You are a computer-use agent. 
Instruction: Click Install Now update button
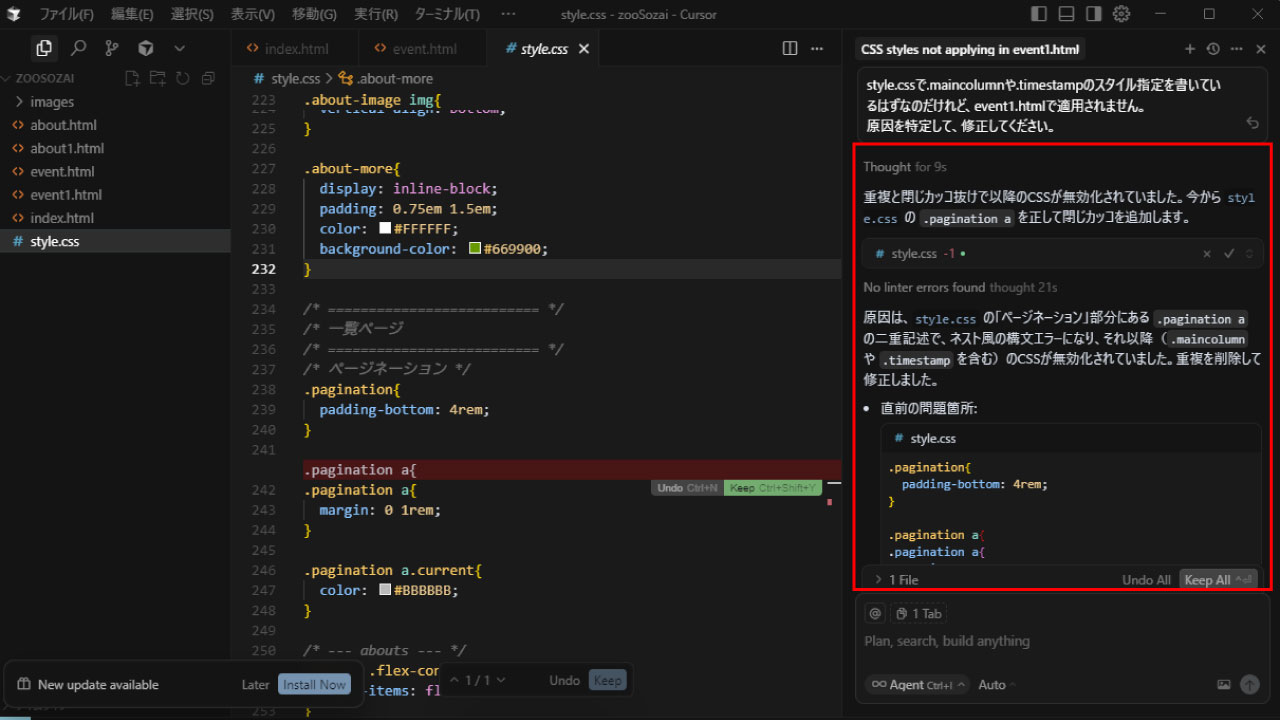[314, 685]
